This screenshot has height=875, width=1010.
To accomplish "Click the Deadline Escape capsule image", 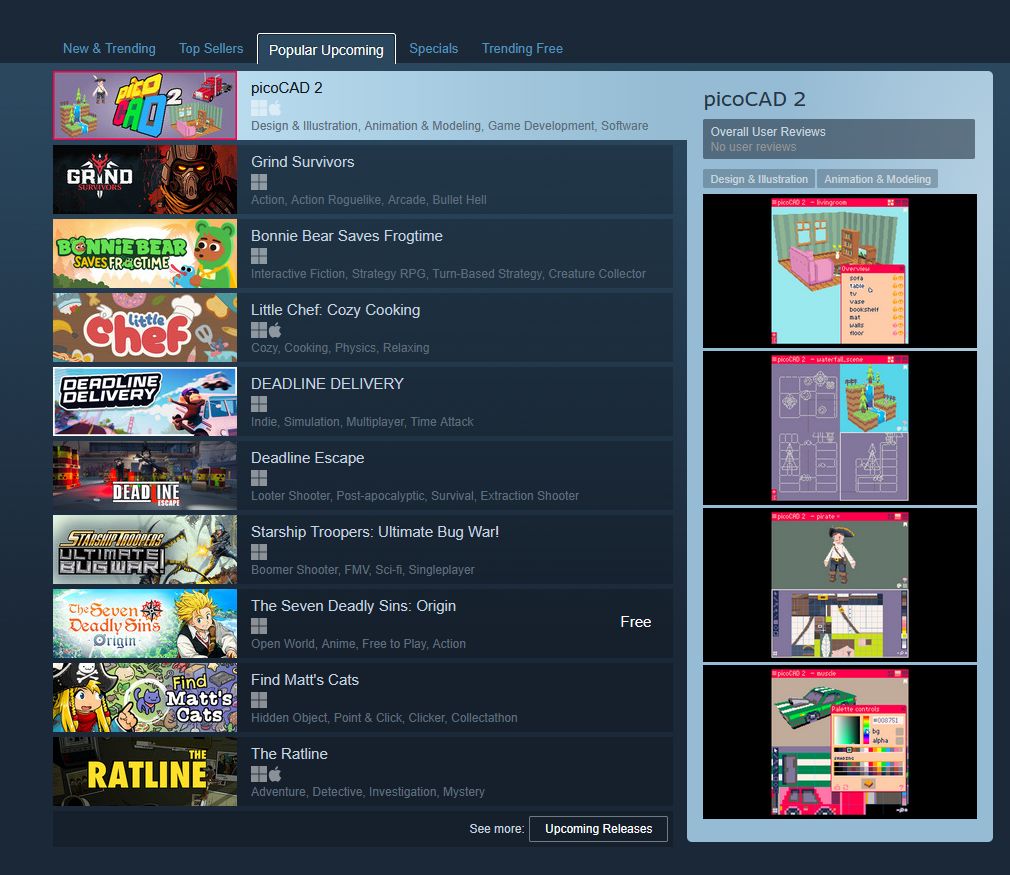I will 145,476.
